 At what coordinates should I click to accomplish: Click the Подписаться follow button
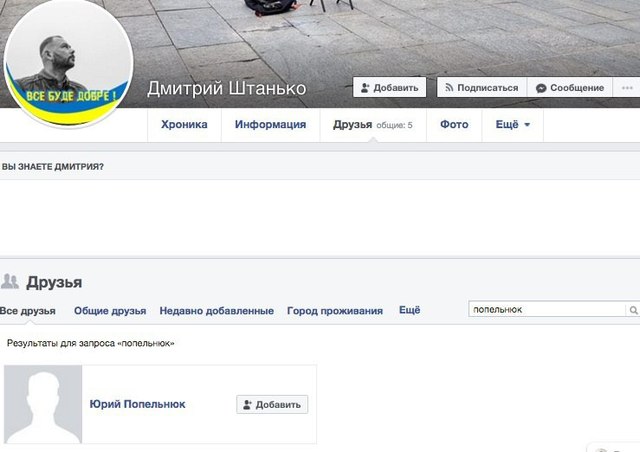[x=482, y=87]
